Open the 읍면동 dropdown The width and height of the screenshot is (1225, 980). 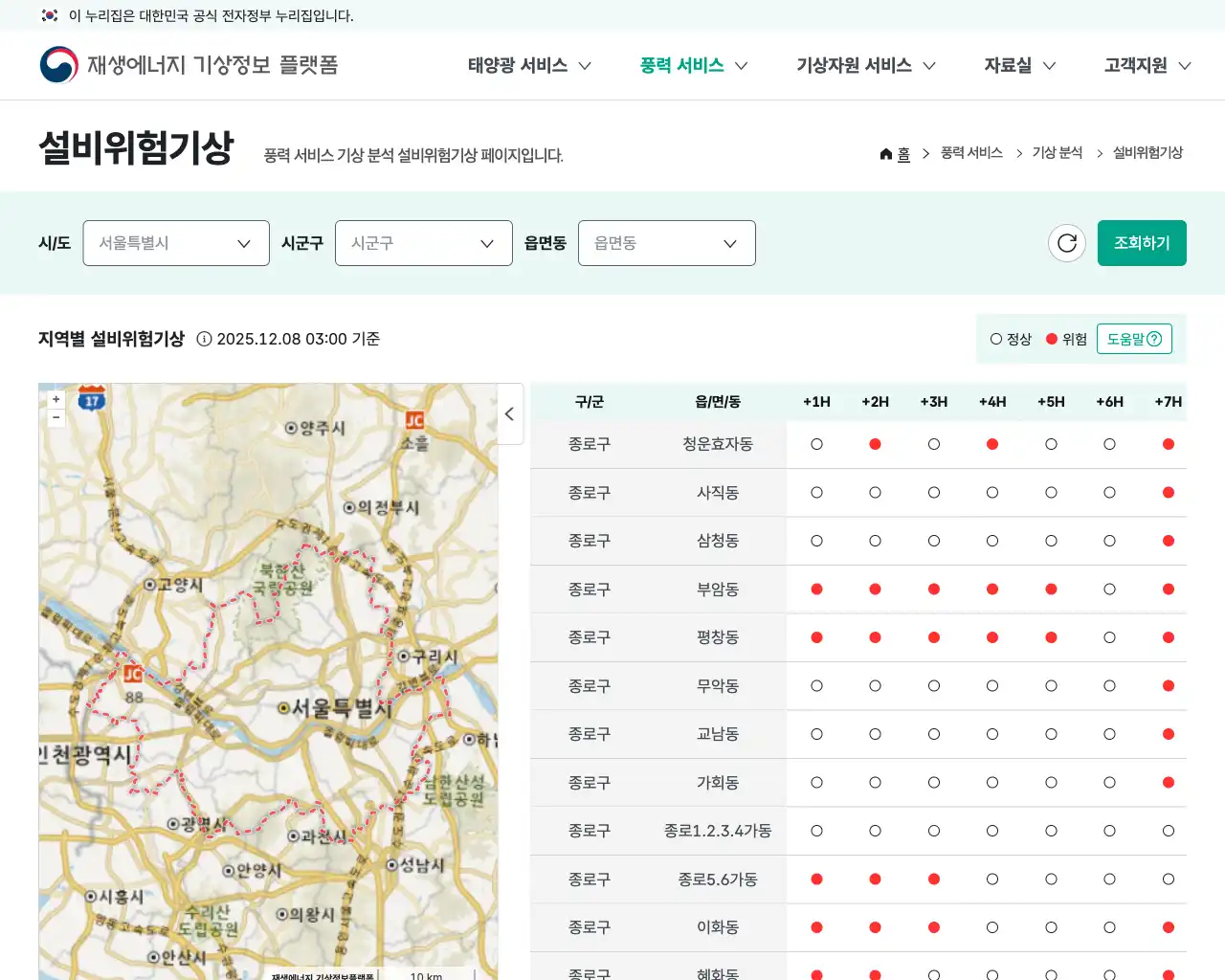point(666,243)
